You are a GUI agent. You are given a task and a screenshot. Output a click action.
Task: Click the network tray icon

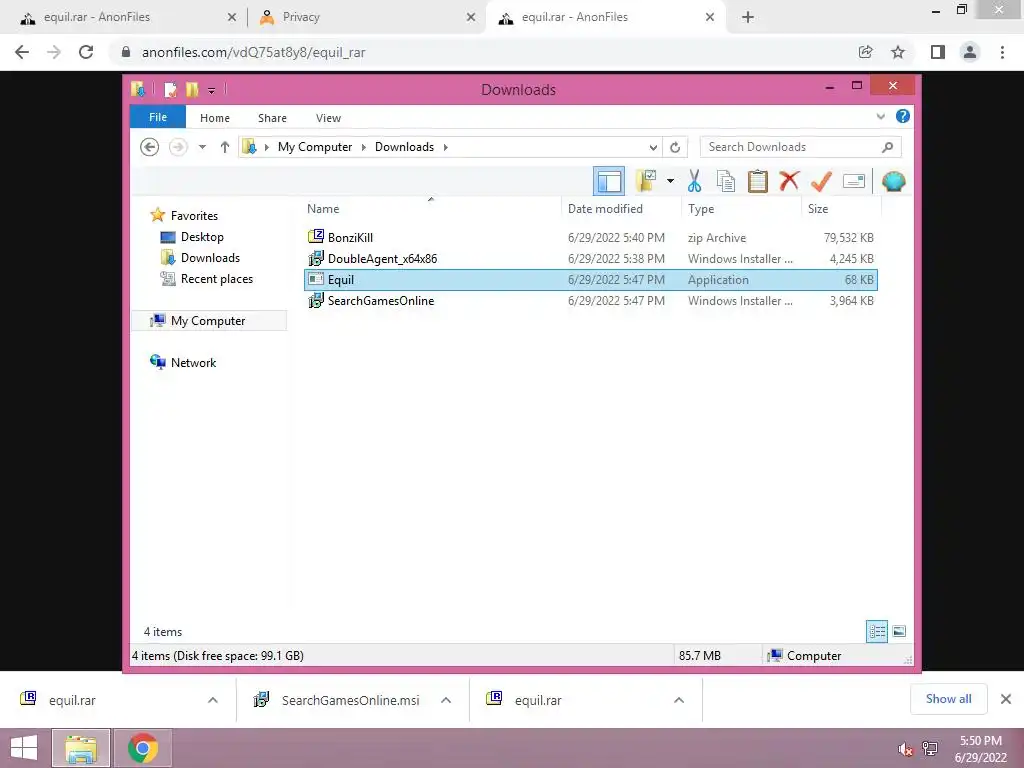point(930,749)
